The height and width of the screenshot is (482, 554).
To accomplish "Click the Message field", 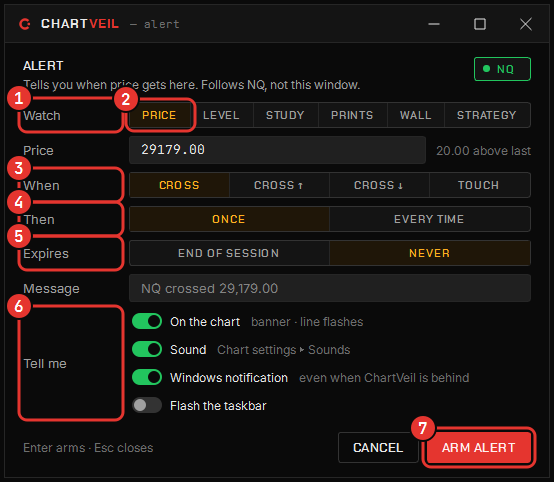I will click(x=330, y=288).
